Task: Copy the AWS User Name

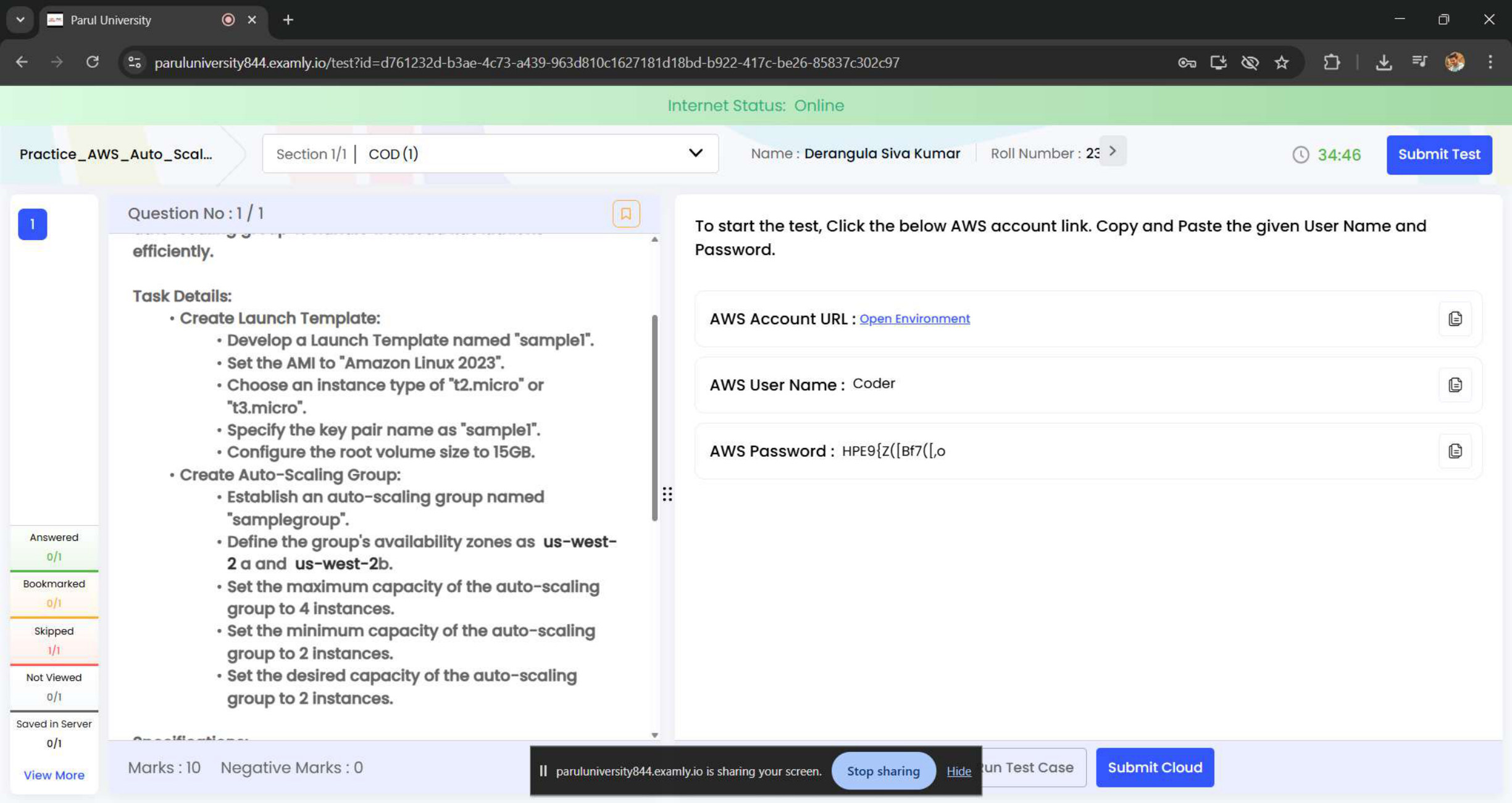Action: [x=1455, y=385]
